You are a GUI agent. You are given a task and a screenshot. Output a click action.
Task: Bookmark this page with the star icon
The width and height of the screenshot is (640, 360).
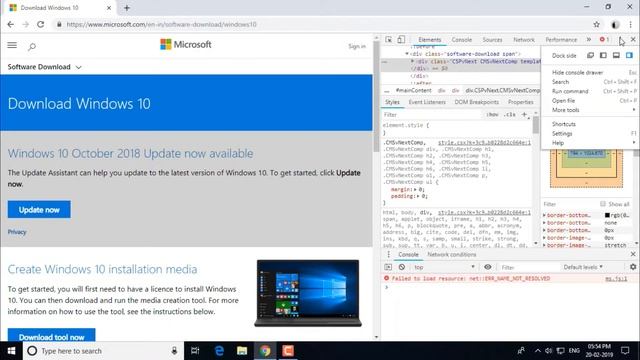coord(597,24)
